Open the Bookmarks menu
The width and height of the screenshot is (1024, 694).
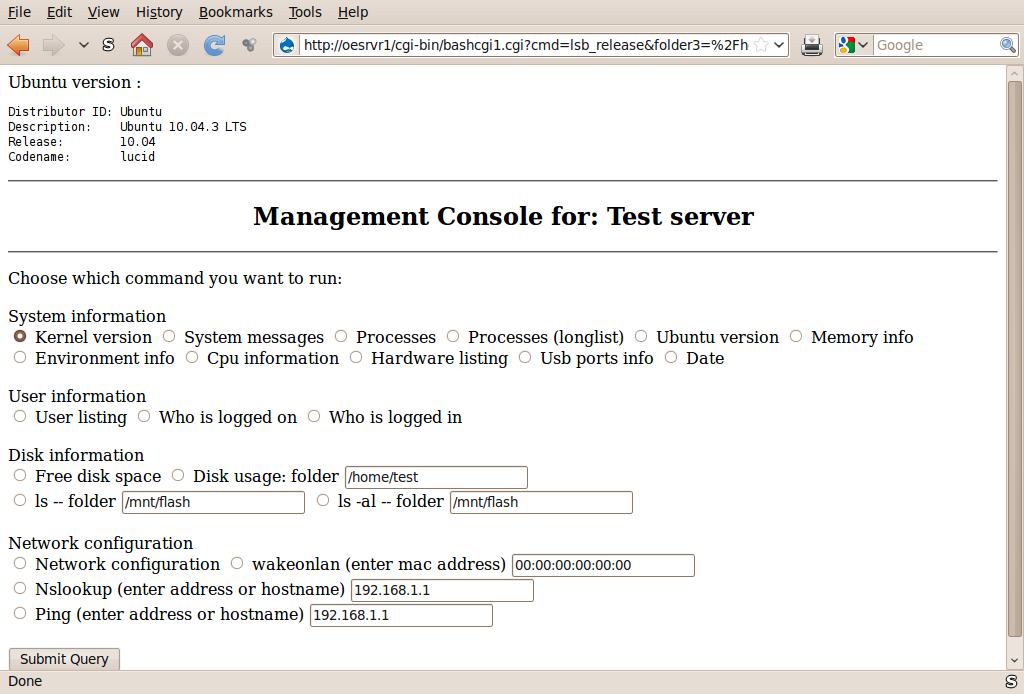(x=236, y=12)
